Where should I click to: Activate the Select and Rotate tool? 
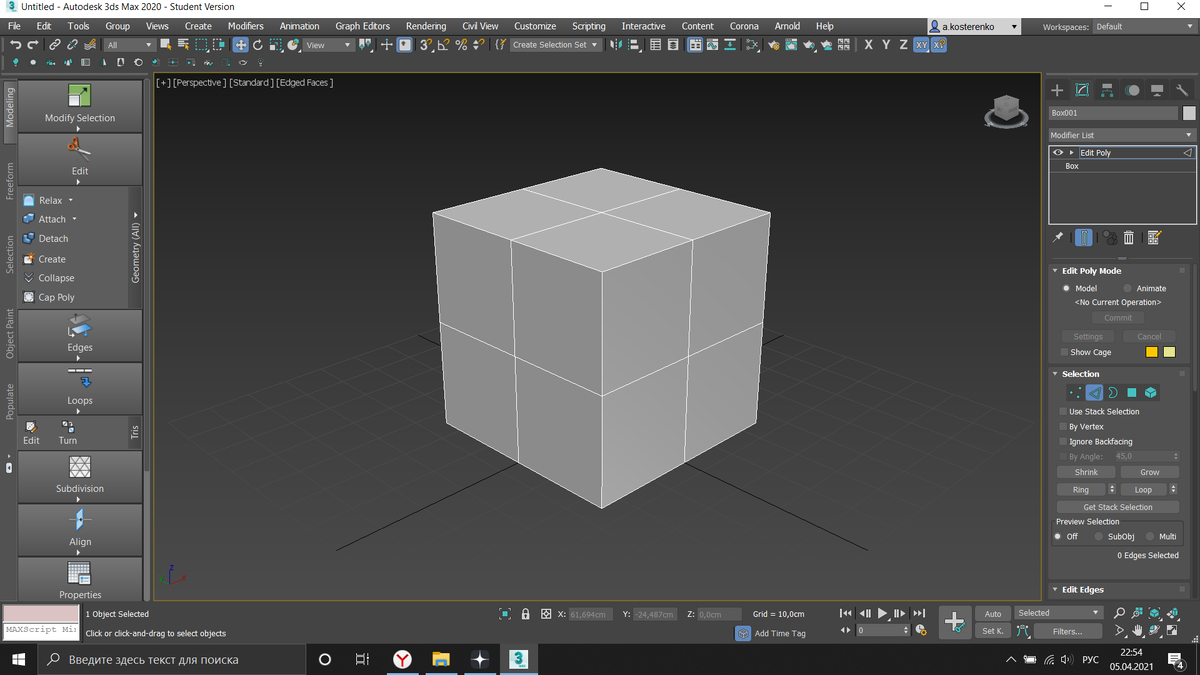[258, 45]
